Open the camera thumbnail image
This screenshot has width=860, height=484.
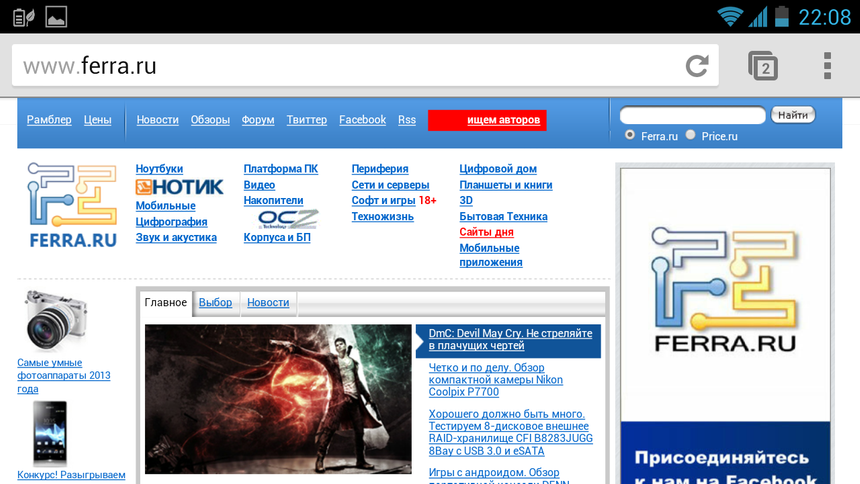[56, 320]
